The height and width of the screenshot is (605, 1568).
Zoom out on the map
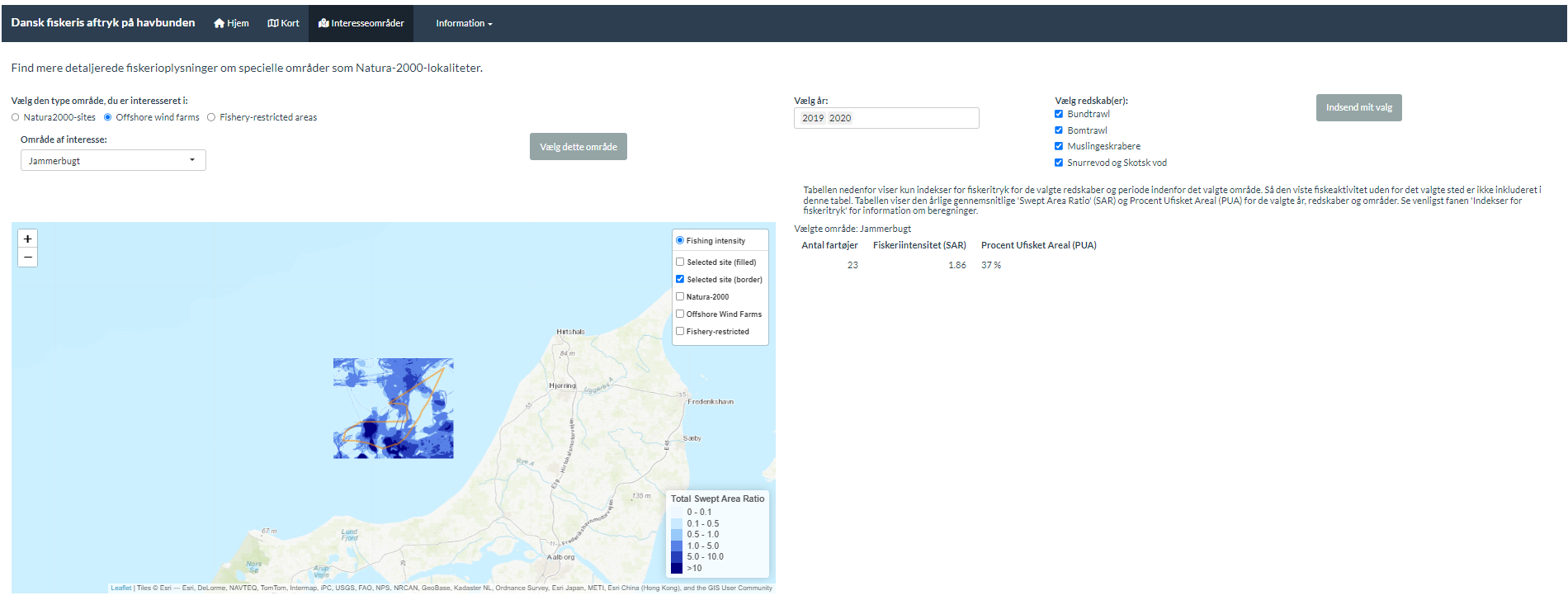(28, 258)
